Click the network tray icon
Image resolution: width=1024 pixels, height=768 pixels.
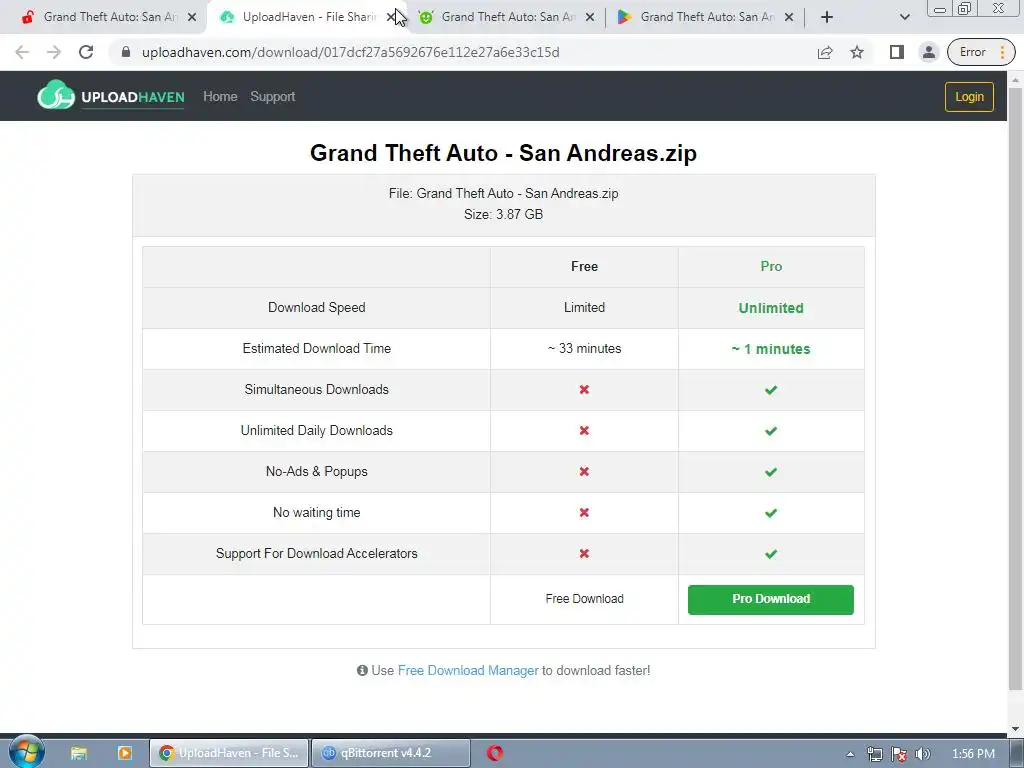[x=874, y=754]
